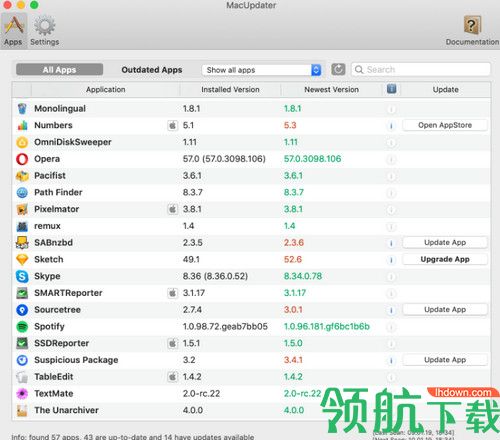Click the Pixelmator app icon
The width and height of the screenshot is (500, 440).
(x=22, y=209)
